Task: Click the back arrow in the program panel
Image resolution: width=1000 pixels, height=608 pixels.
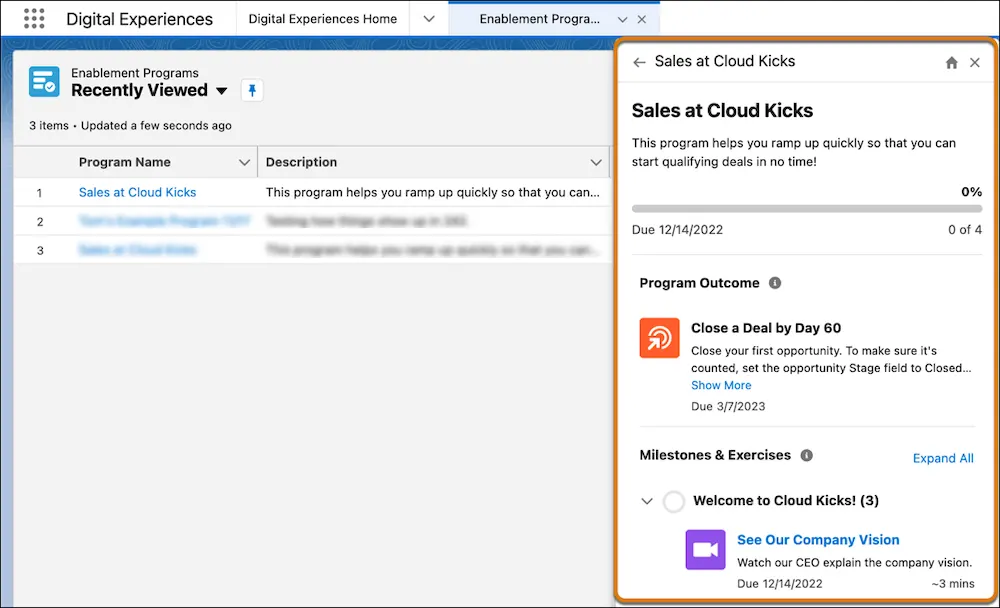Action: coord(640,61)
